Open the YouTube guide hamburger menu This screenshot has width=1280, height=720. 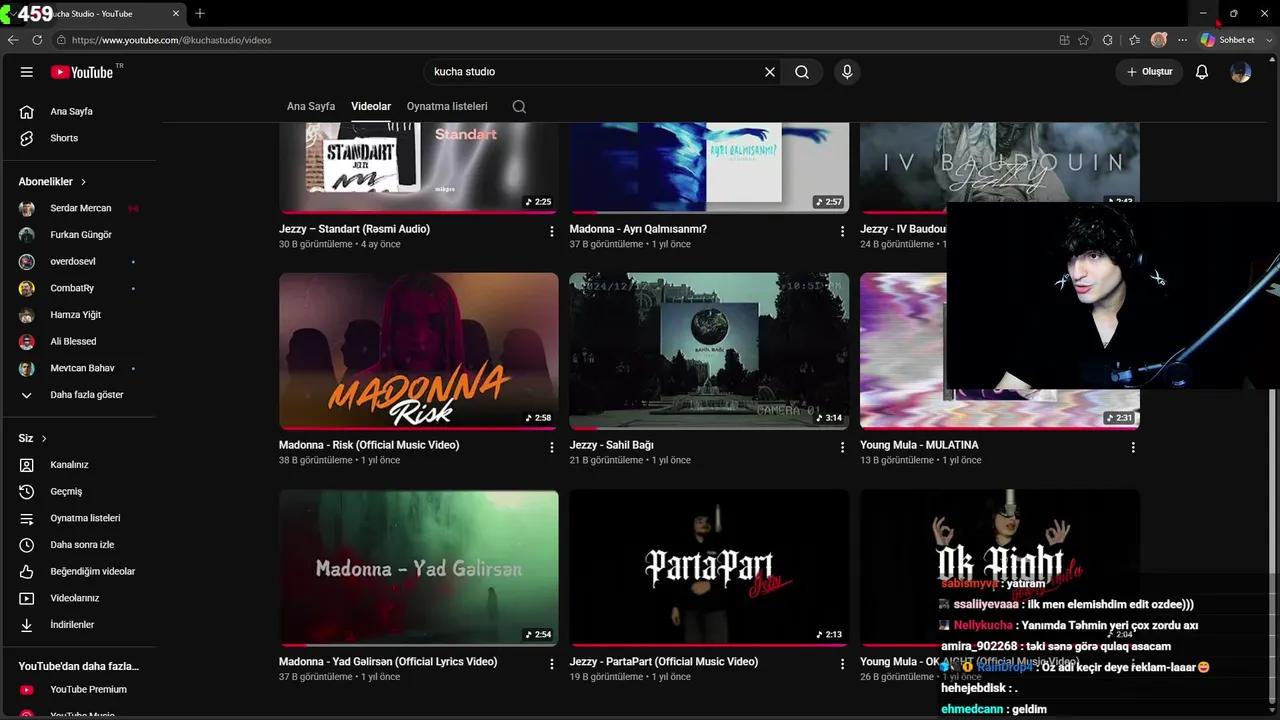tap(27, 72)
